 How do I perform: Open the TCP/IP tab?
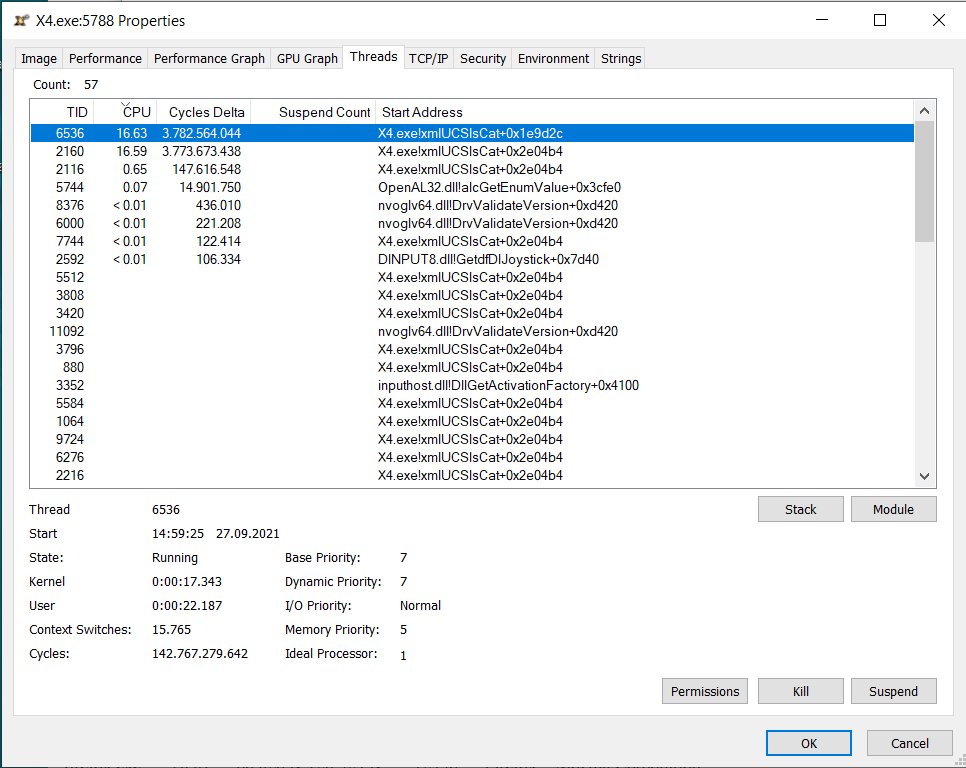(x=428, y=59)
